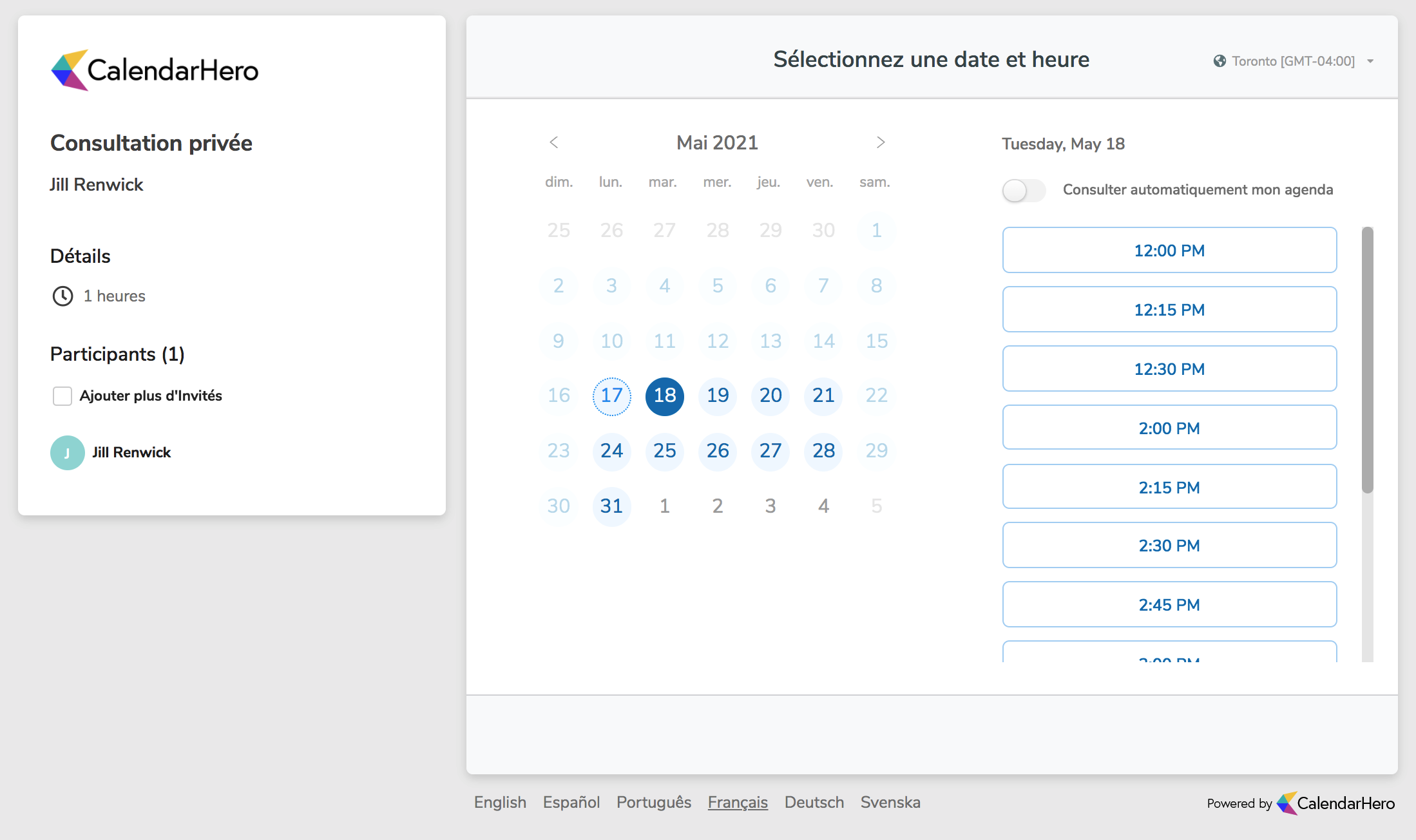Choose the 2:30 PM time slot
This screenshot has height=840, width=1416.
(x=1169, y=545)
